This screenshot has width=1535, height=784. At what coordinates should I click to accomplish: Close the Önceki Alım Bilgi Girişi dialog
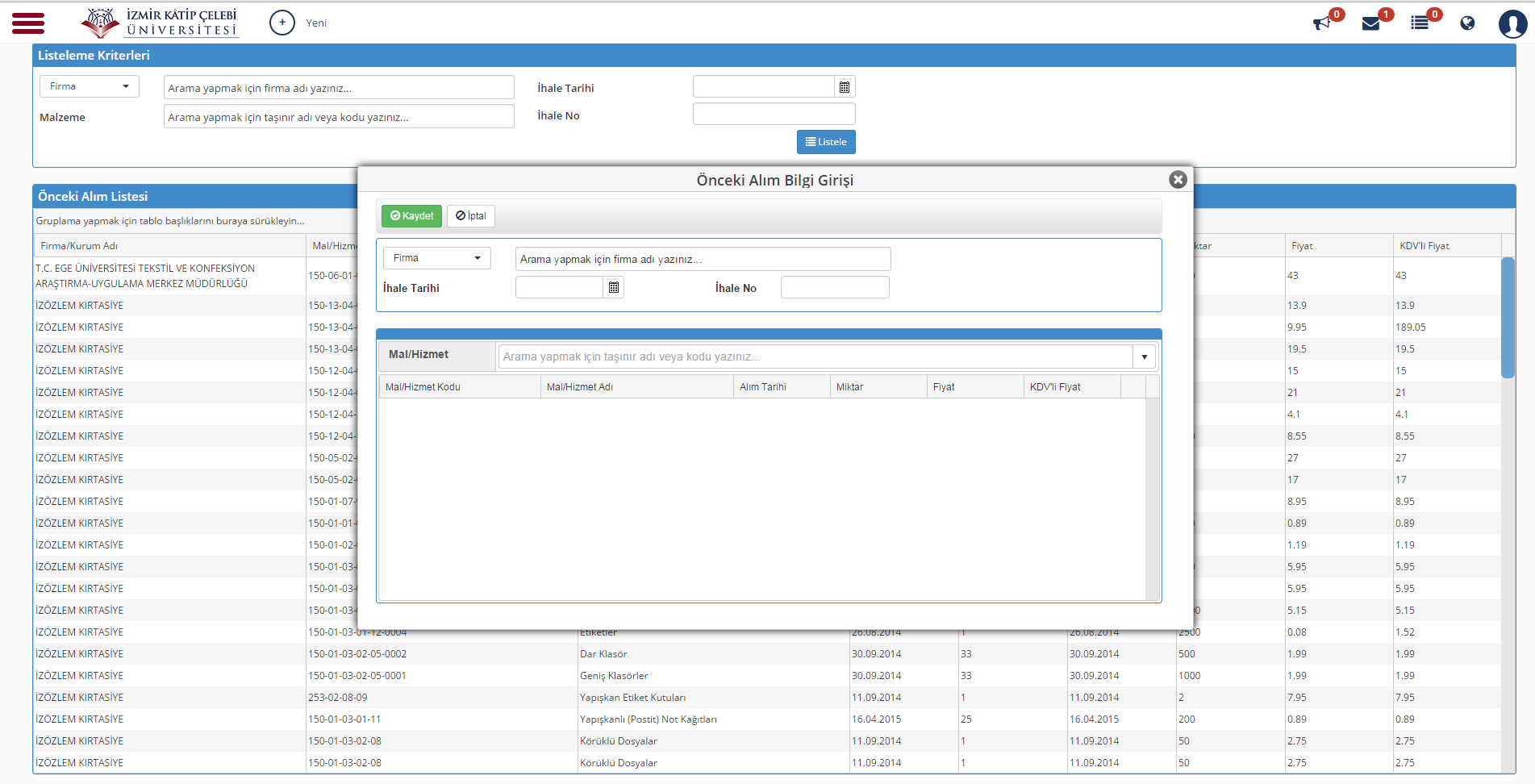(x=1178, y=179)
